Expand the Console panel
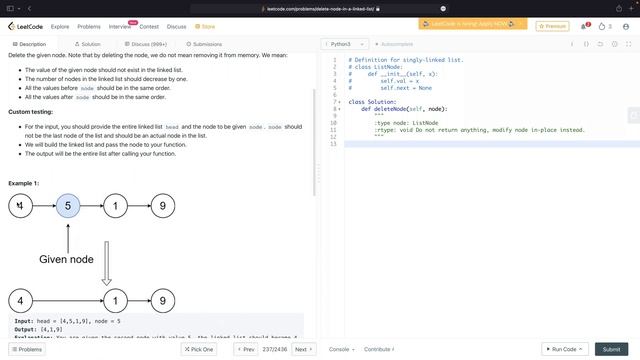 [342, 349]
